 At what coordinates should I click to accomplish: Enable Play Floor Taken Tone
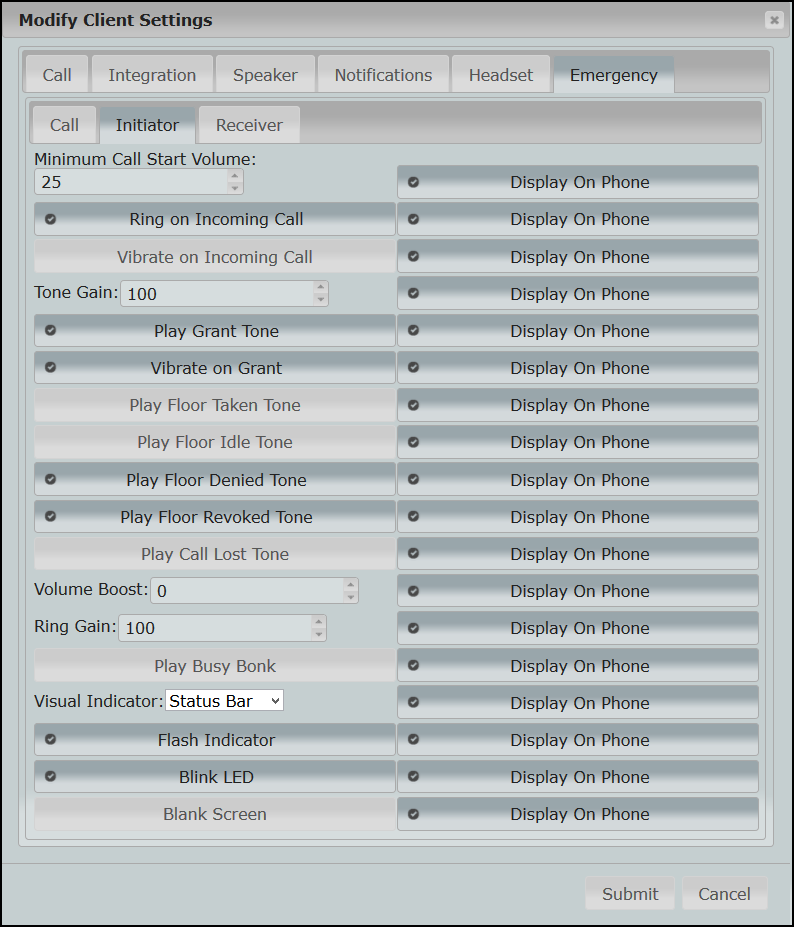click(x=215, y=405)
